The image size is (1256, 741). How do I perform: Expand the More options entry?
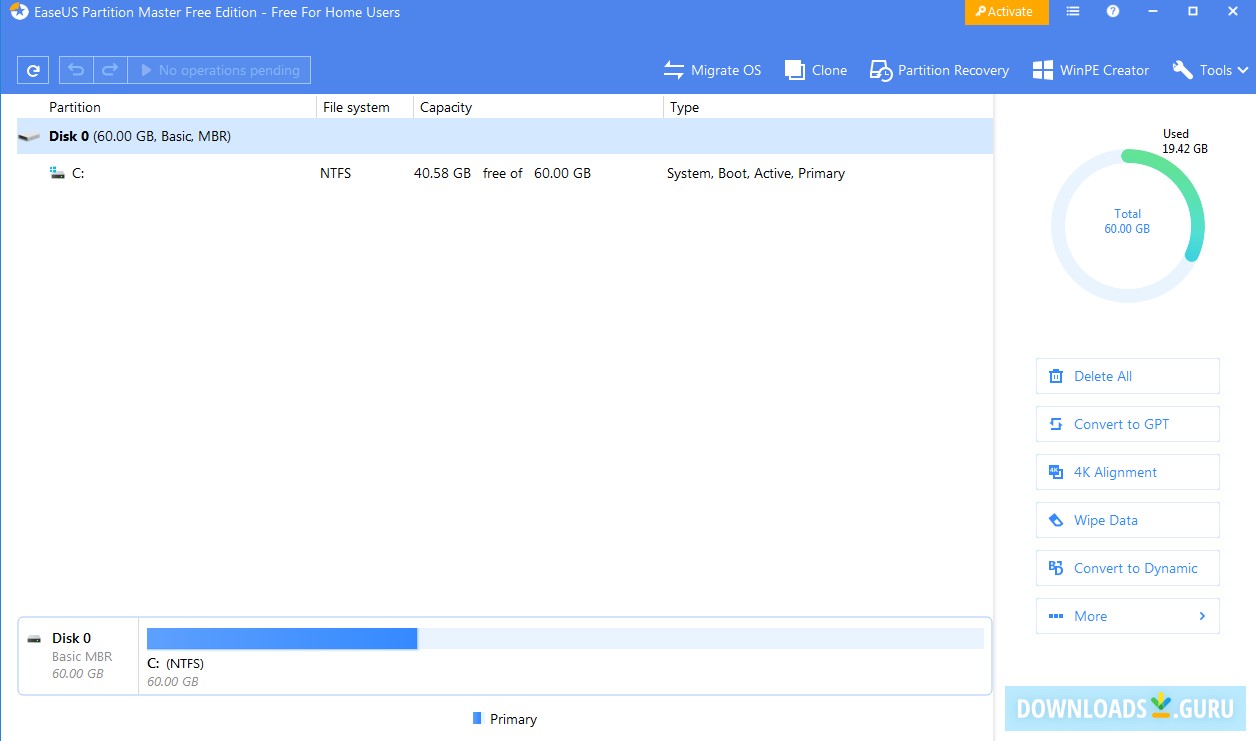[1128, 616]
